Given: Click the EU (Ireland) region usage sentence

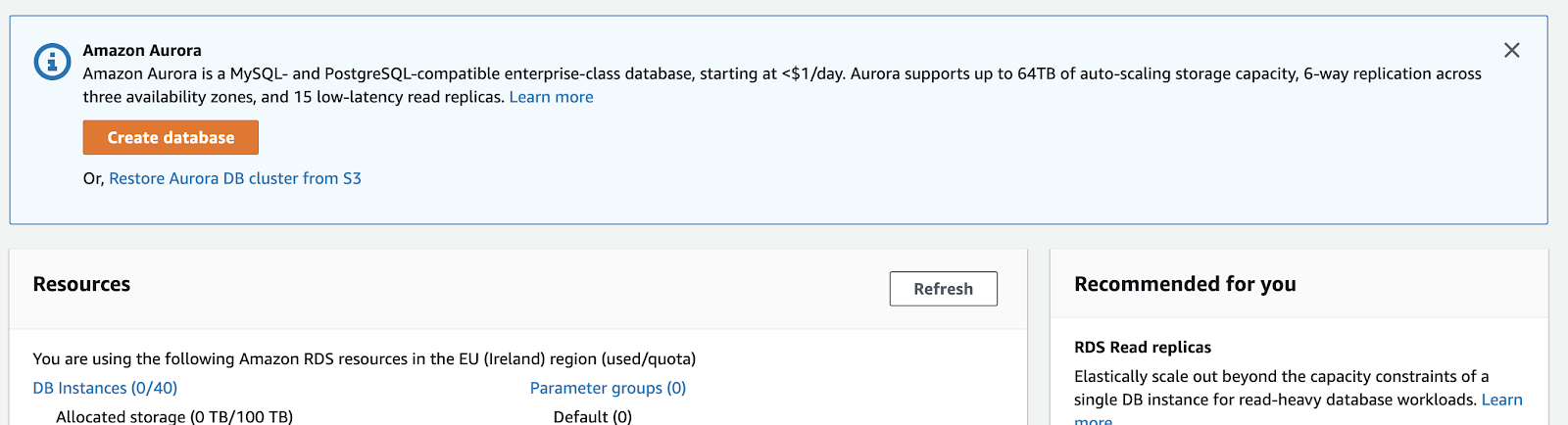Looking at the screenshot, I should [365, 358].
